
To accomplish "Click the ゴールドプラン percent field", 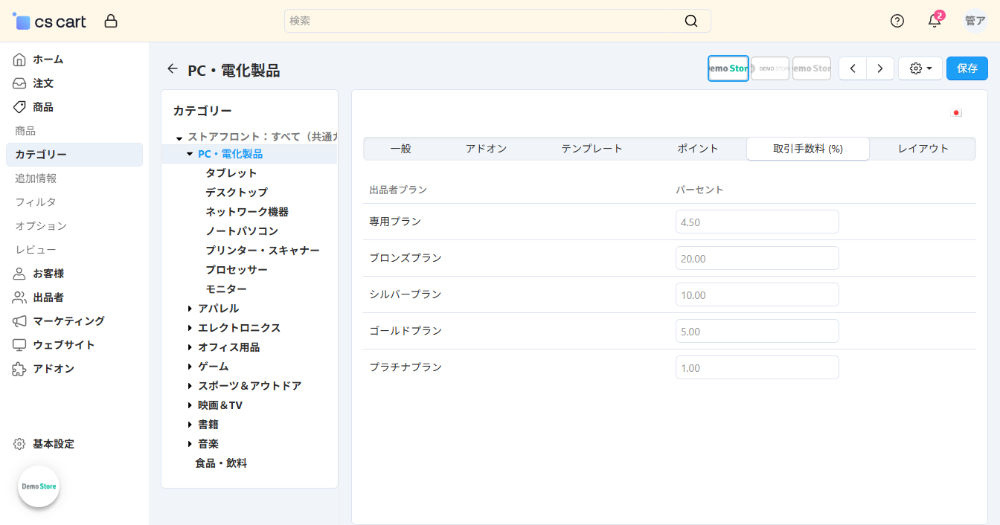I will (x=757, y=331).
